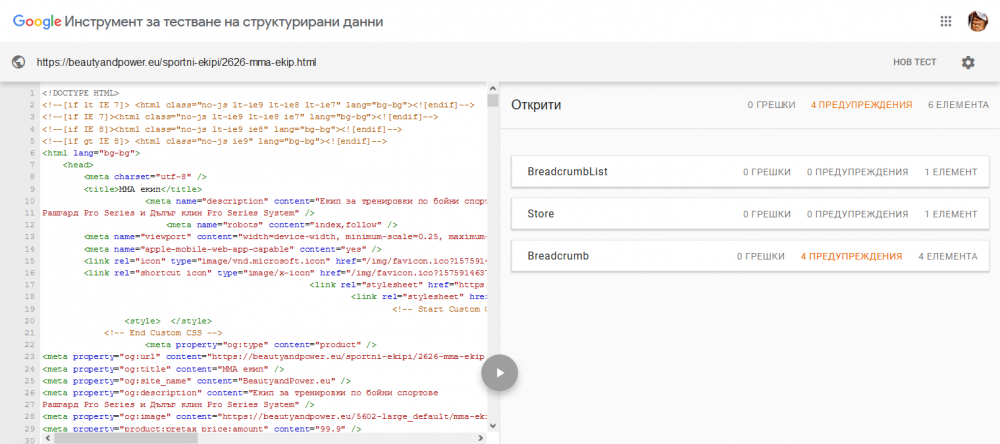Click the tested page URL text
1000x444 pixels.
(176, 63)
